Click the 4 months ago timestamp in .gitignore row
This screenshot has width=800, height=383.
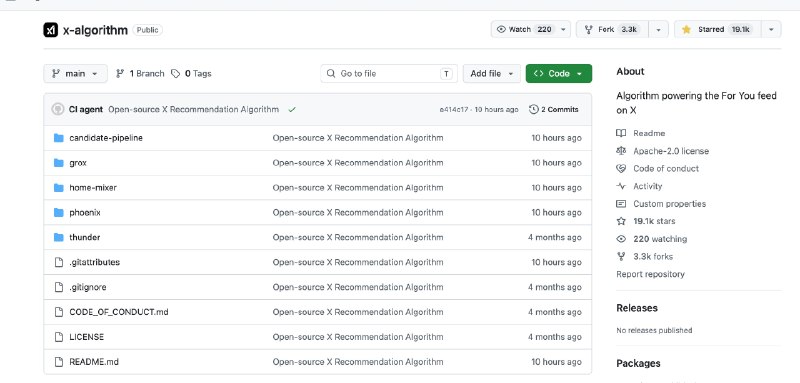click(555, 287)
